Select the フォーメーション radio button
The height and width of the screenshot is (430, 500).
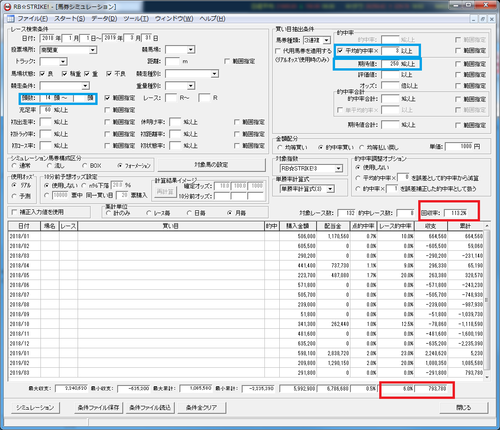click(120, 166)
